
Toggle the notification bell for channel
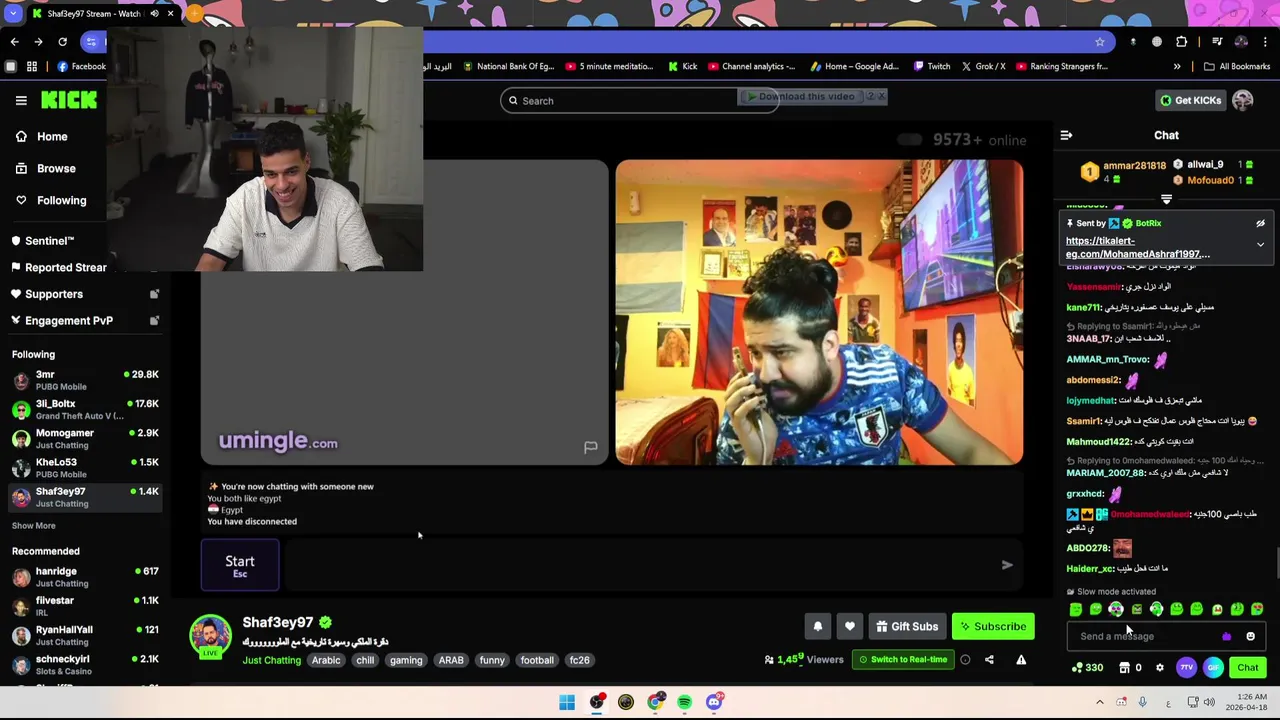click(817, 627)
